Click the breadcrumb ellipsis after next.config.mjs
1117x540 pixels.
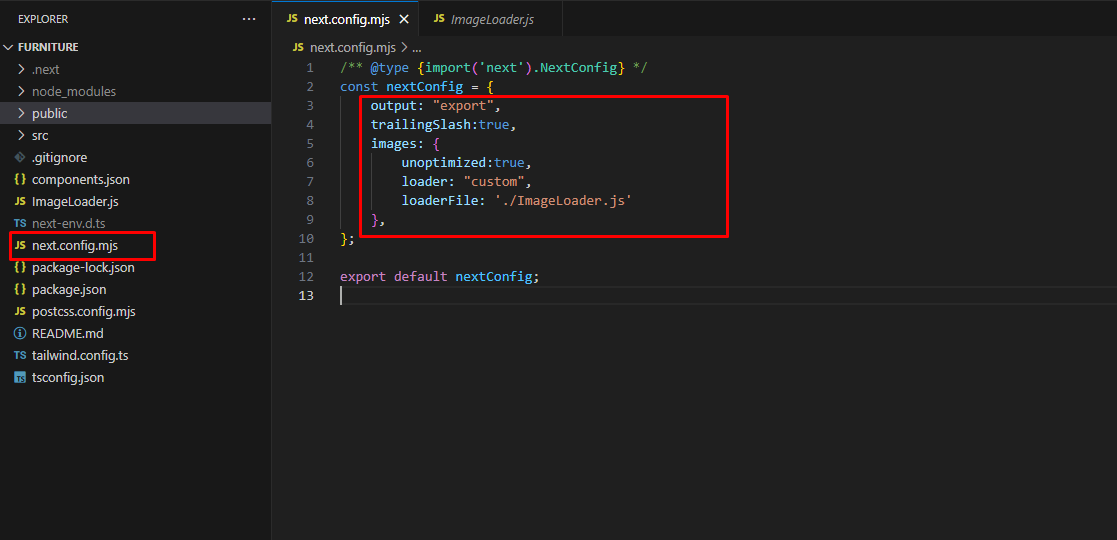point(417,47)
